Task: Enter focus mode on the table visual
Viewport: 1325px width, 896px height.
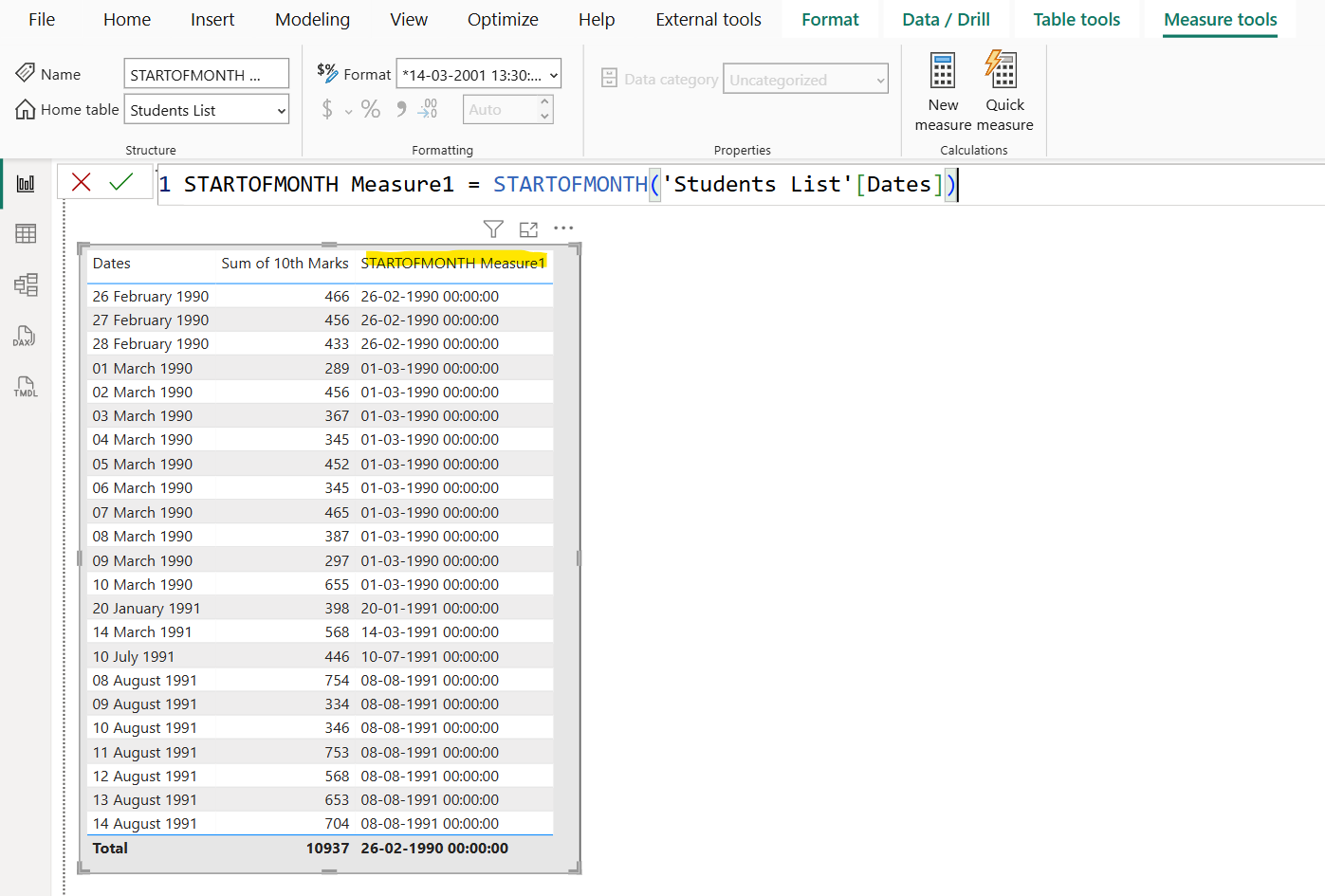Action: coord(528,228)
